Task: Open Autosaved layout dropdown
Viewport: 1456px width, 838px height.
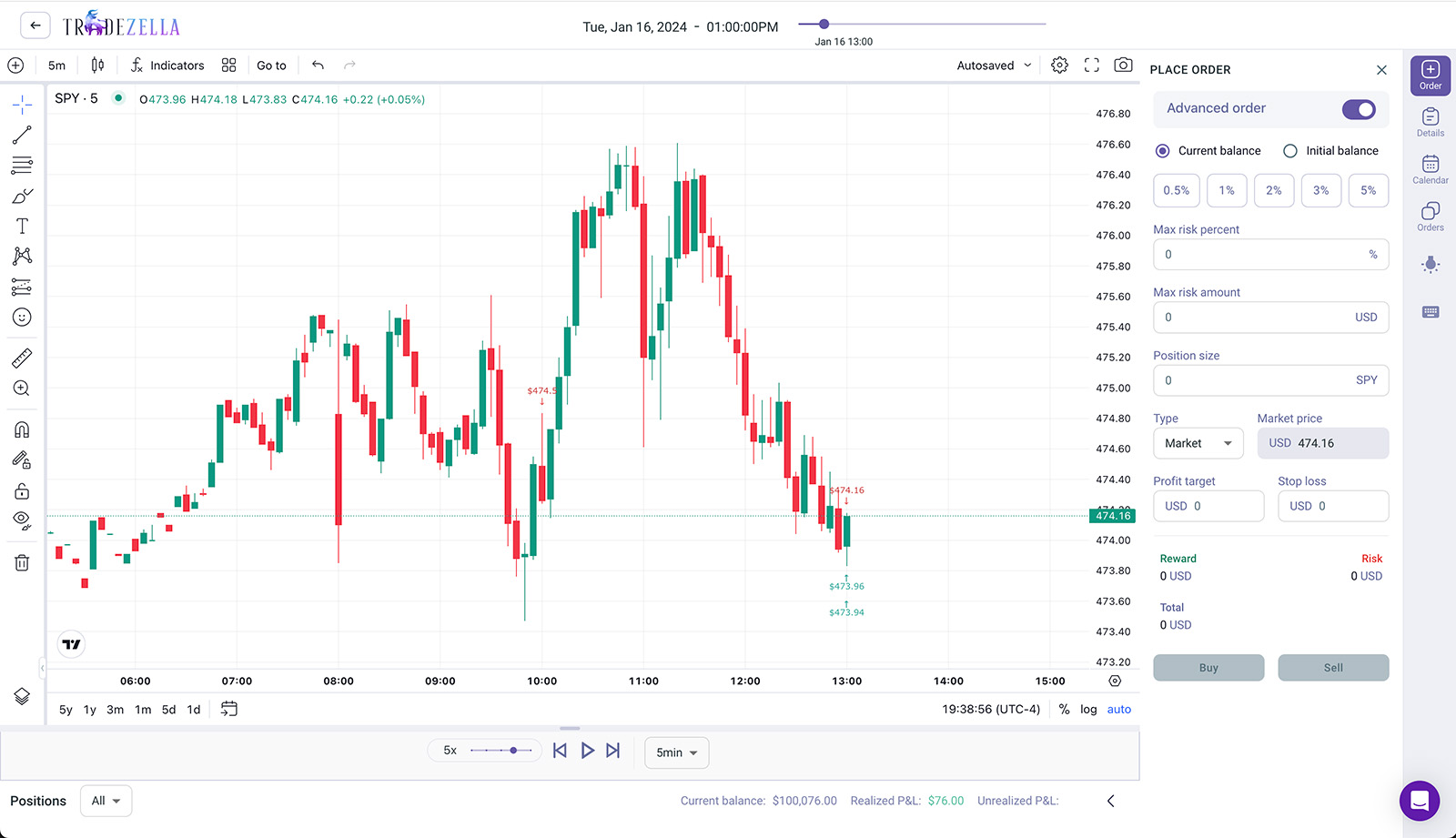Action: point(995,66)
